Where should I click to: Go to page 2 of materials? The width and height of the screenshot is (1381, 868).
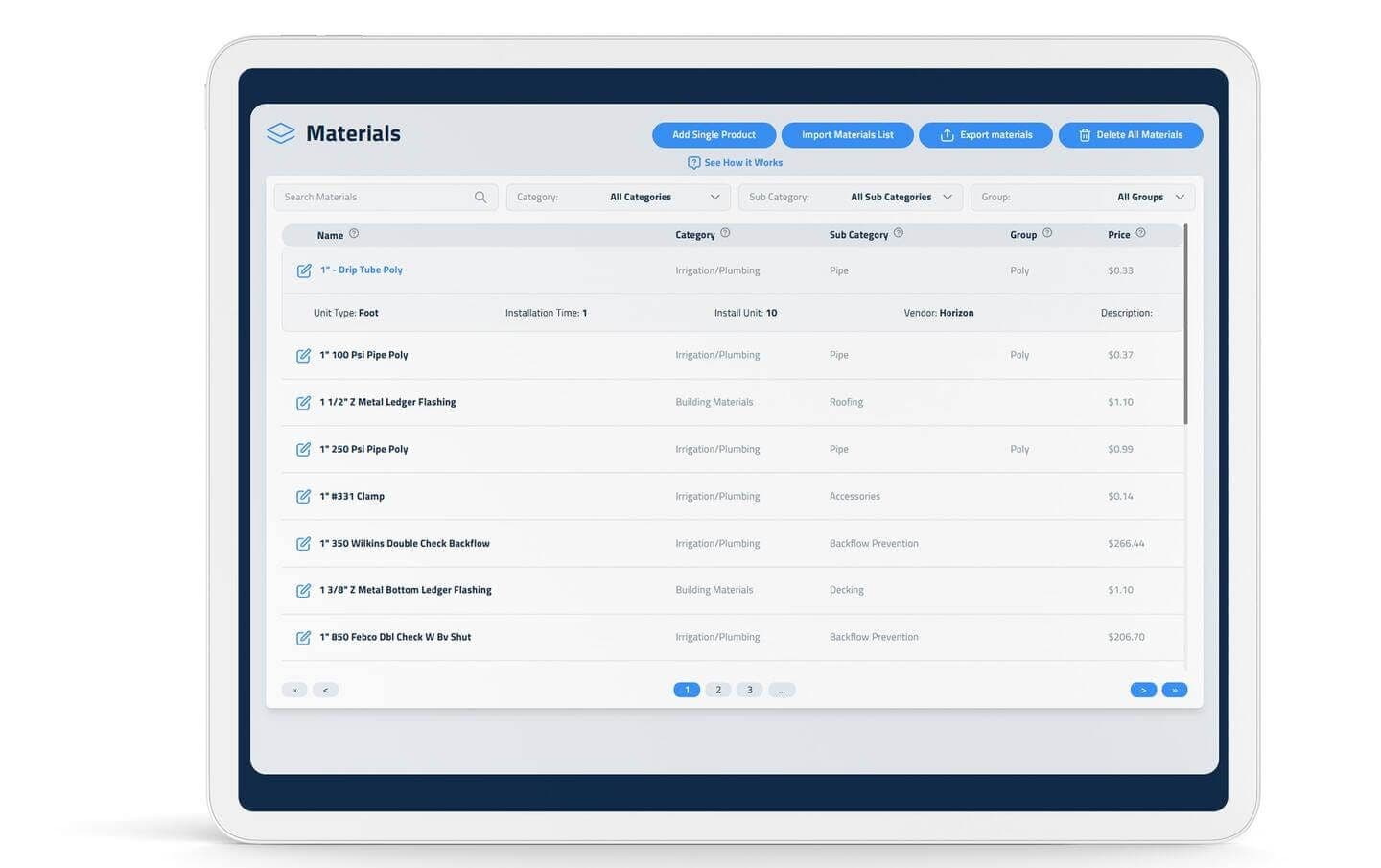click(x=718, y=690)
